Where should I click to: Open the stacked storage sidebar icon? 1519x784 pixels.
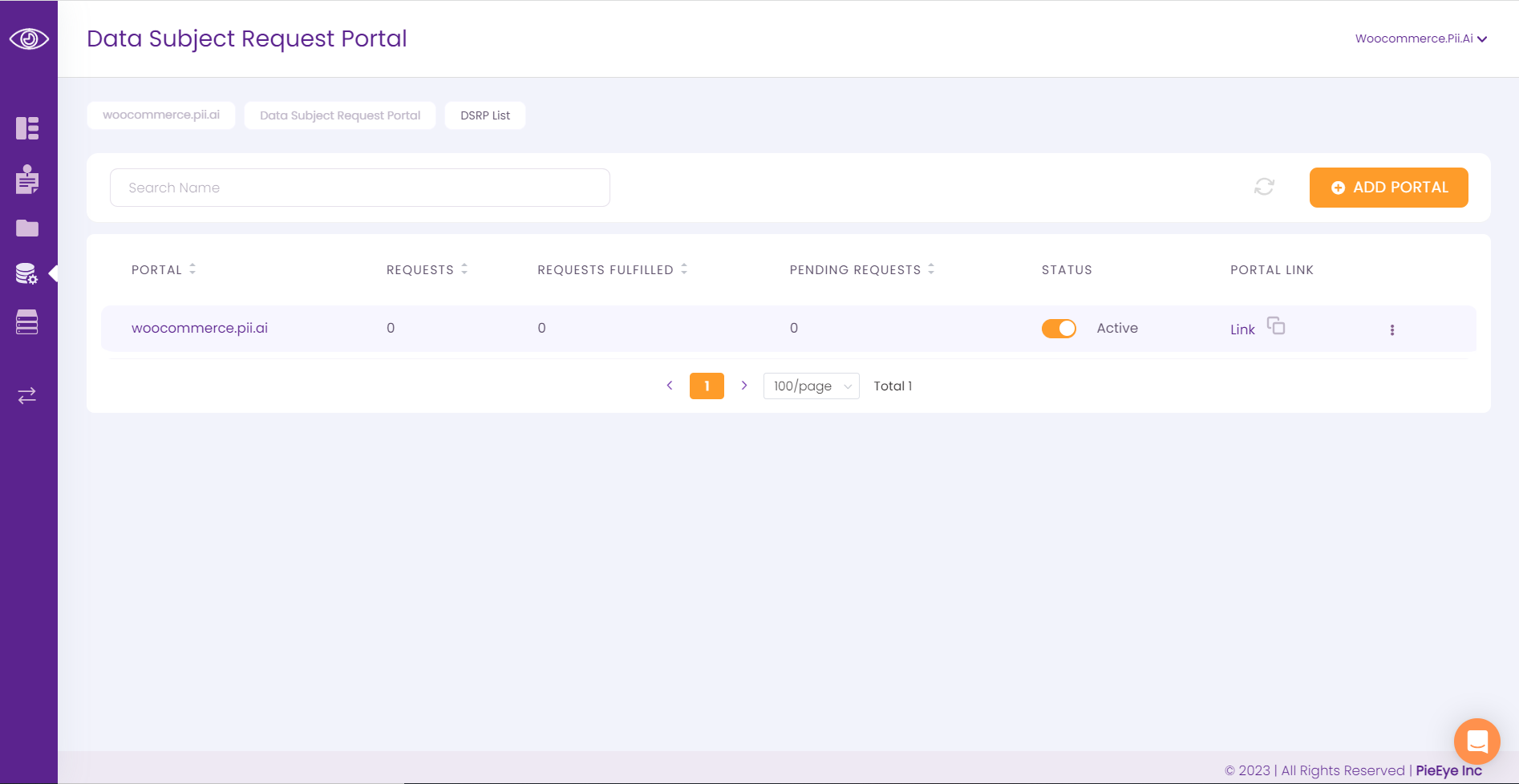click(x=27, y=322)
